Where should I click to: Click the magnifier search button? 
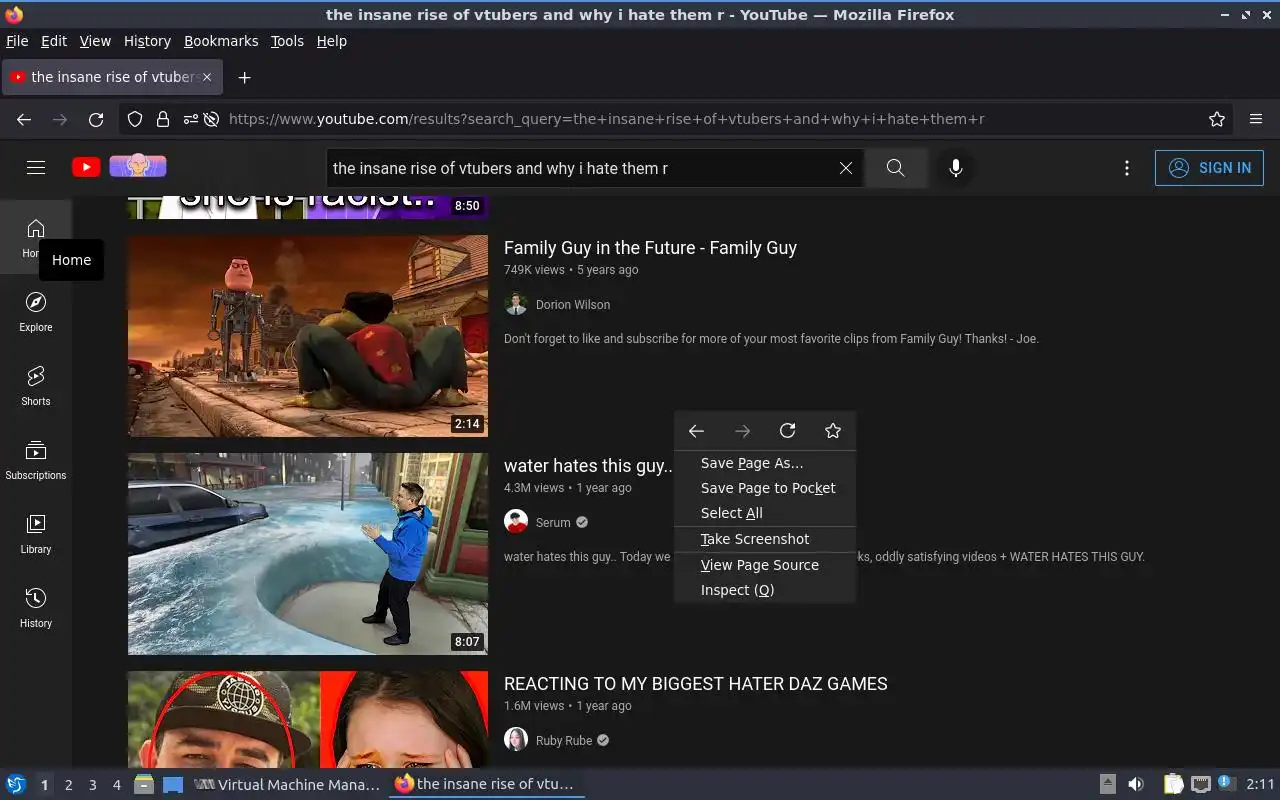click(896, 168)
